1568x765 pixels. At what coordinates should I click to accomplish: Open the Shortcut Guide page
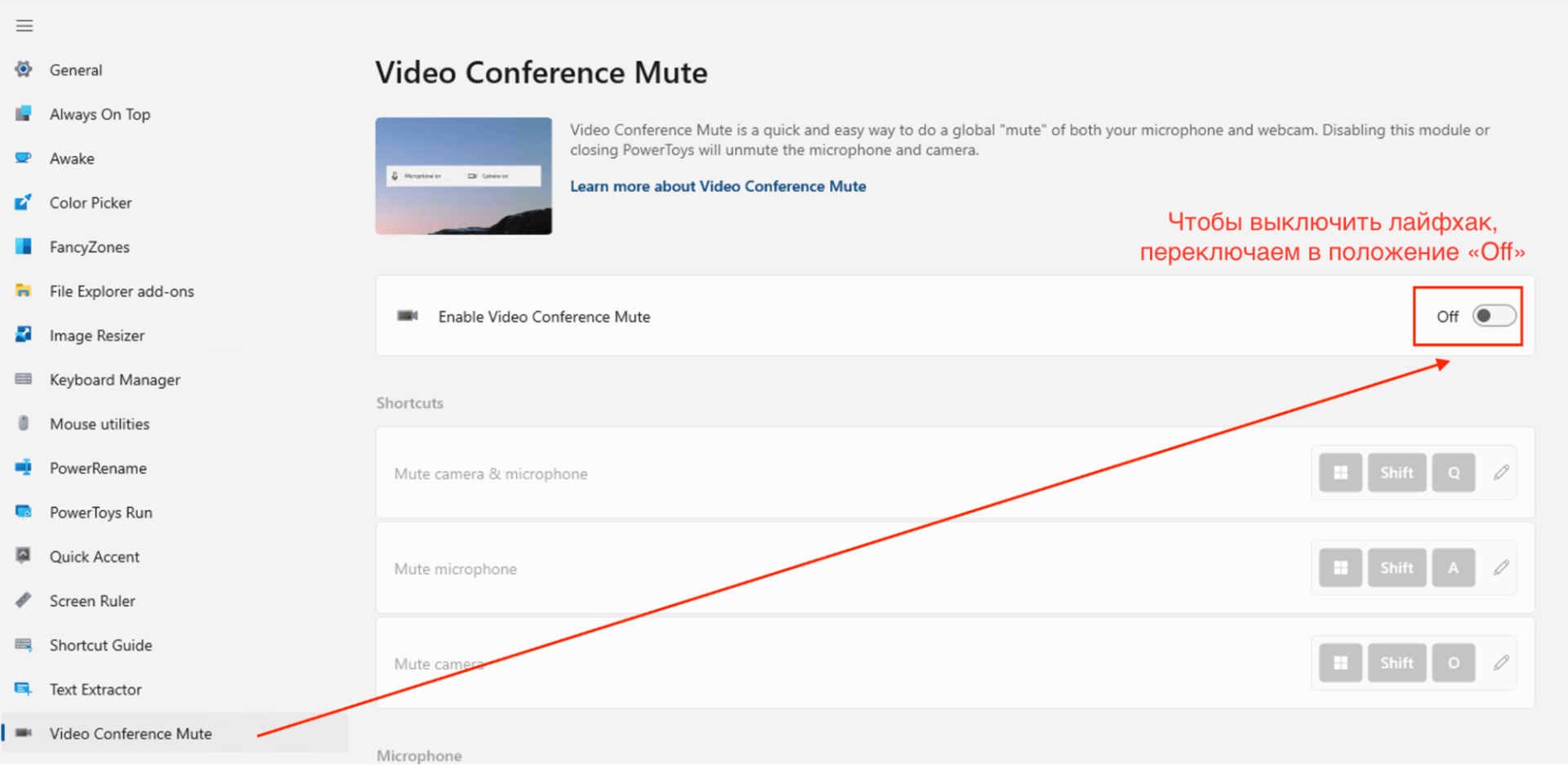(x=100, y=645)
